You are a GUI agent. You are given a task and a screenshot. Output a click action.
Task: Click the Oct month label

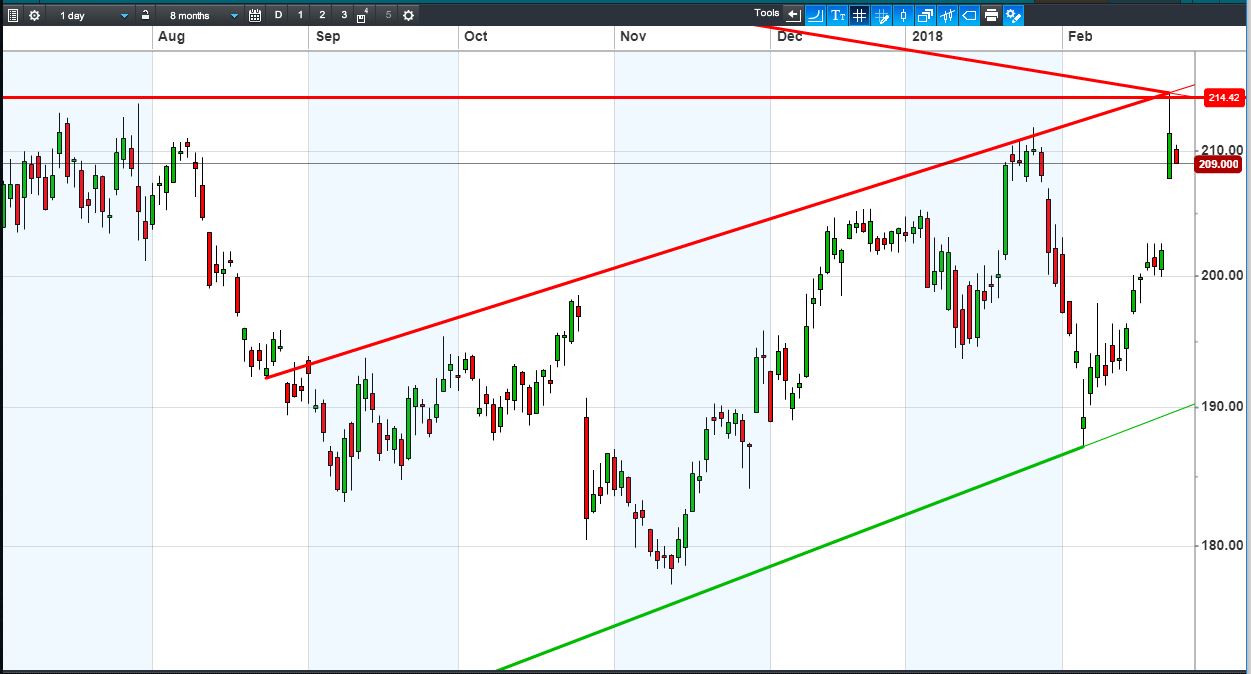pos(476,36)
